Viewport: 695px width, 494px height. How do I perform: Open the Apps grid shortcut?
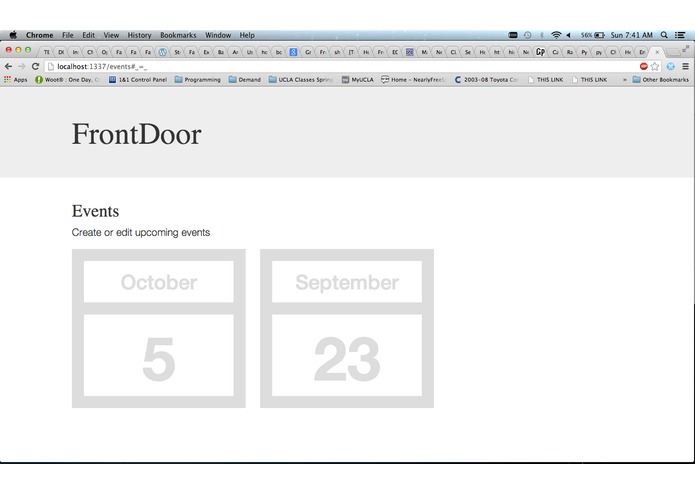click(x=16, y=80)
